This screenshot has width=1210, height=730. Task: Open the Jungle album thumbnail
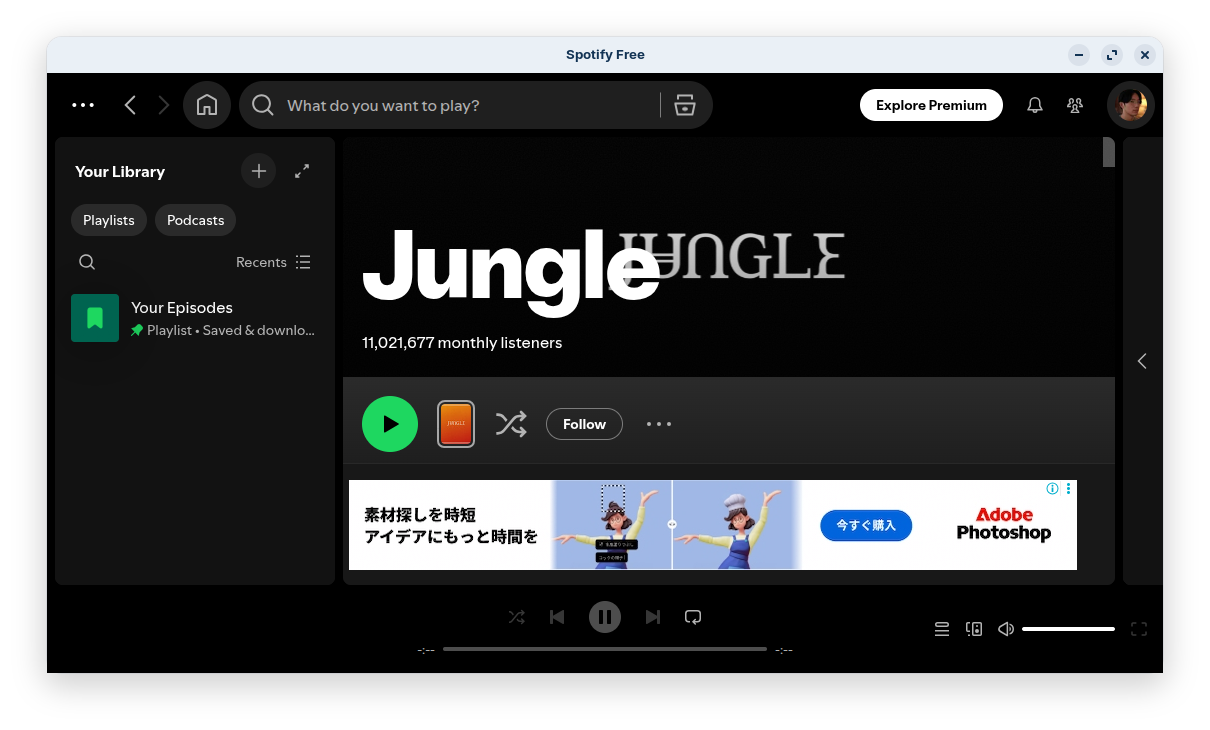[456, 424]
